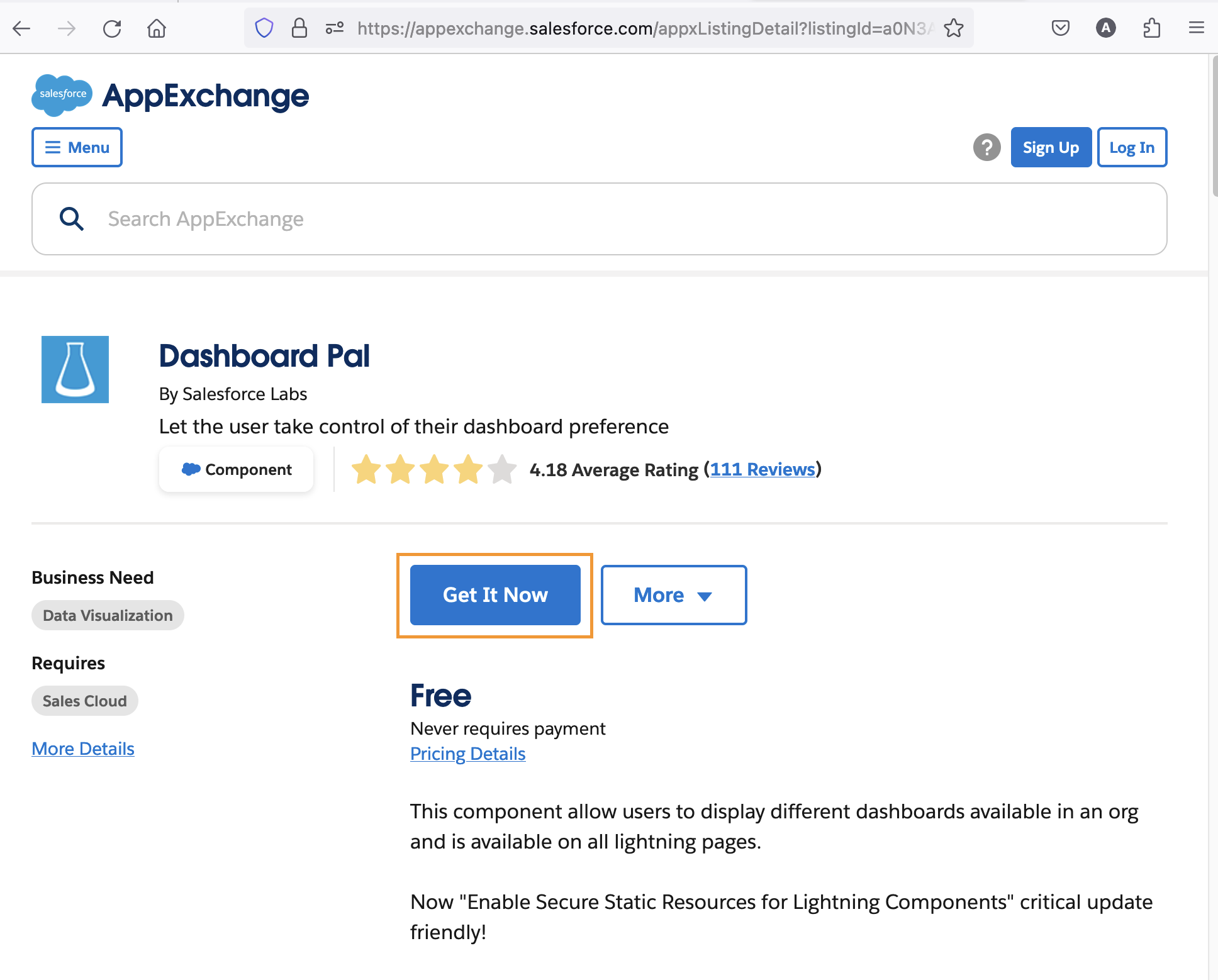This screenshot has width=1218, height=980.
Task: Save the page to Pocket
Action: [1060, 28]
